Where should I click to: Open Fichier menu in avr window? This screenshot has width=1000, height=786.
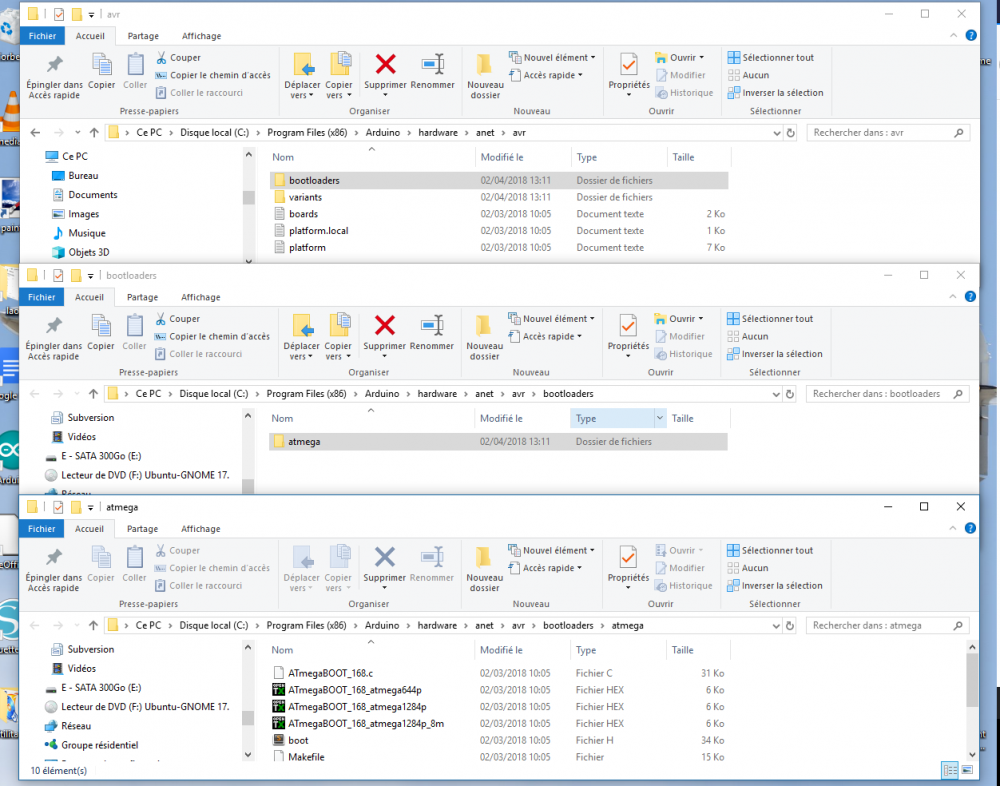42,36
